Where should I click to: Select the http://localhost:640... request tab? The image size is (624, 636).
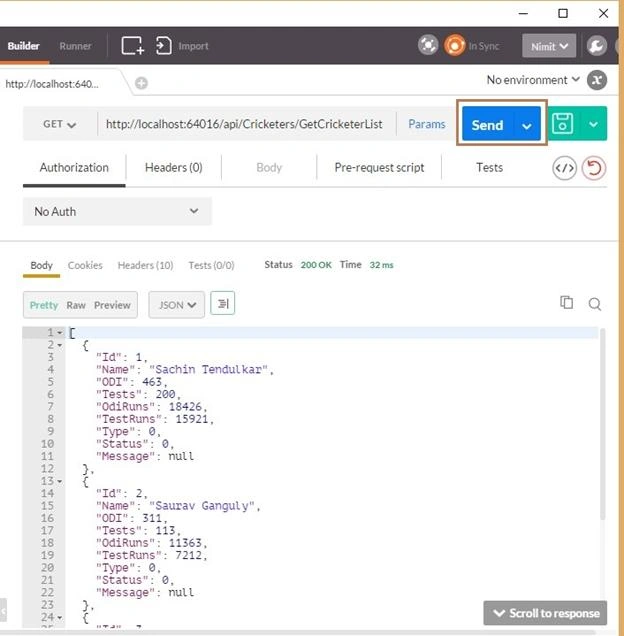click(x=52, y=84)
